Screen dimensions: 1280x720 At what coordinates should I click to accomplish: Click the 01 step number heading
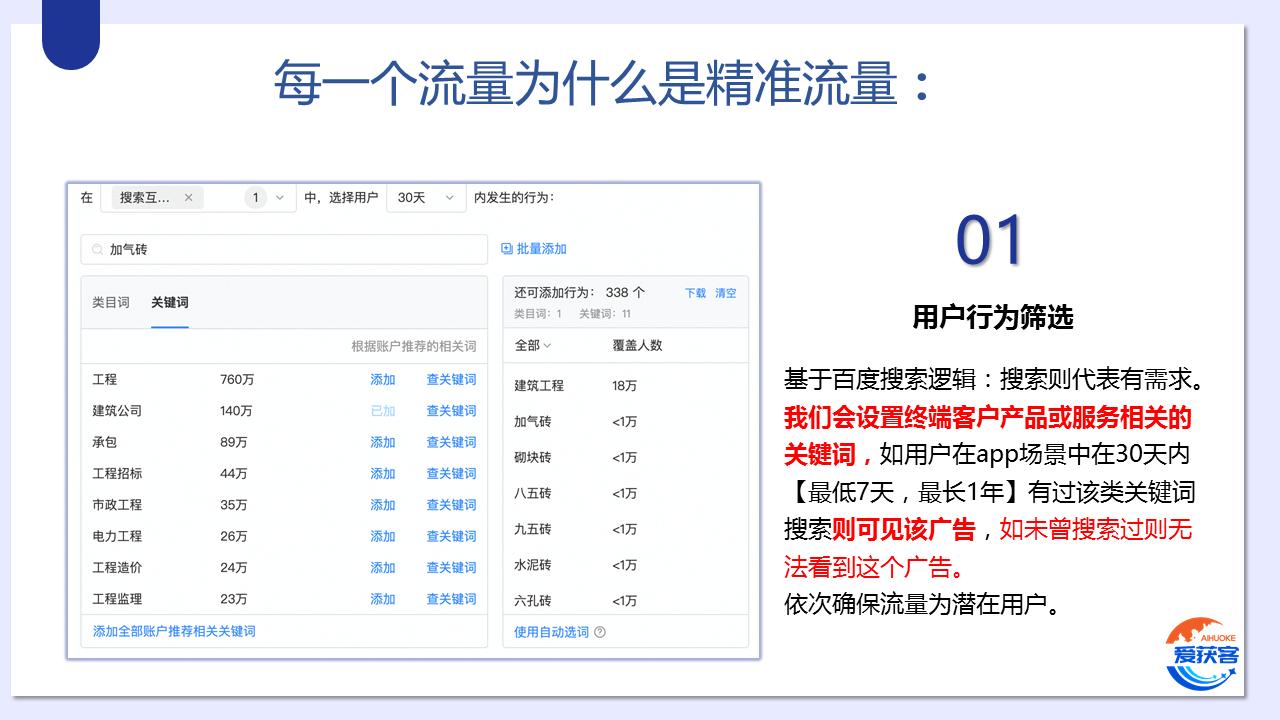(990, 241)
